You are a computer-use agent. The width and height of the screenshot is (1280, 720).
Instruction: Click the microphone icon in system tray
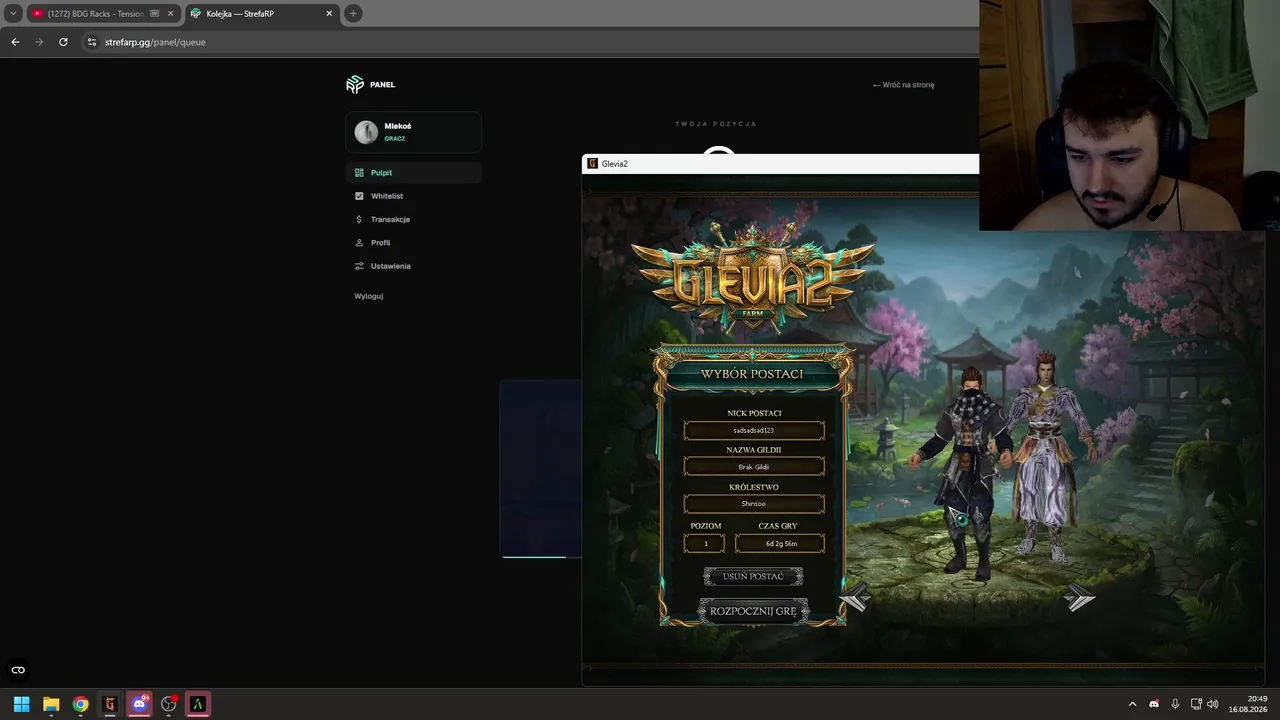point(1175,704)
